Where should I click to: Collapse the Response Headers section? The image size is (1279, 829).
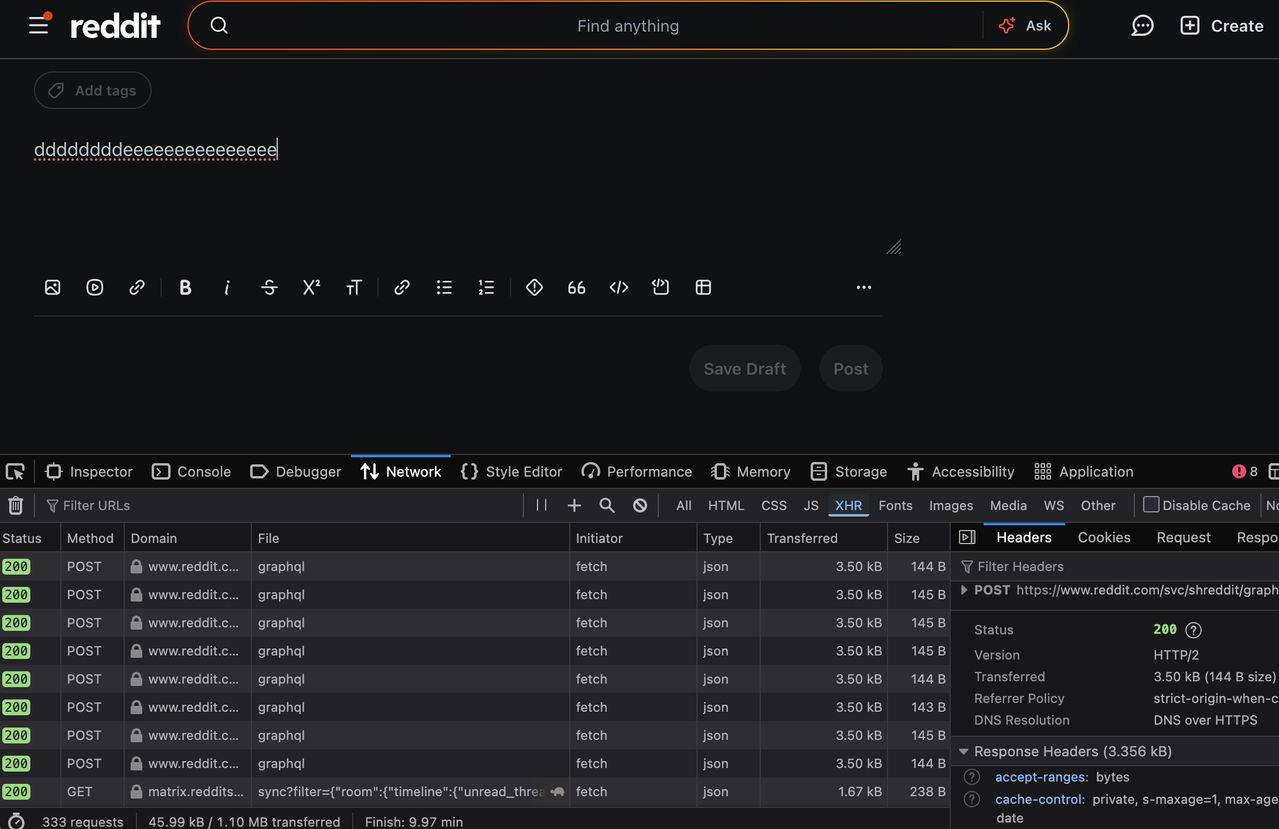(x=964, y=751)
